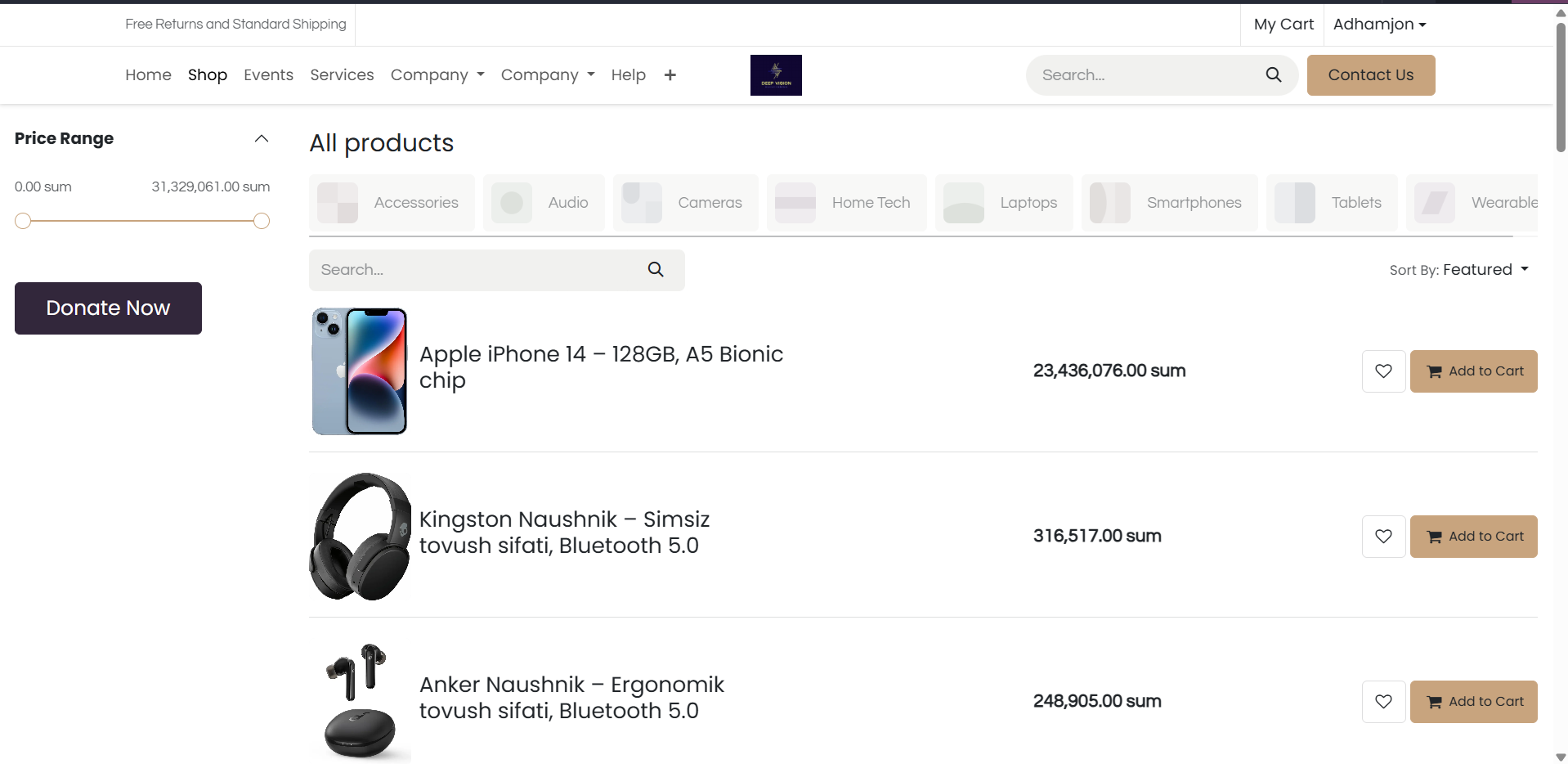This screenshot has width=1568, height=764.
Task: Click the plus icon in navigation menu
Action: [x=670, y=75]
